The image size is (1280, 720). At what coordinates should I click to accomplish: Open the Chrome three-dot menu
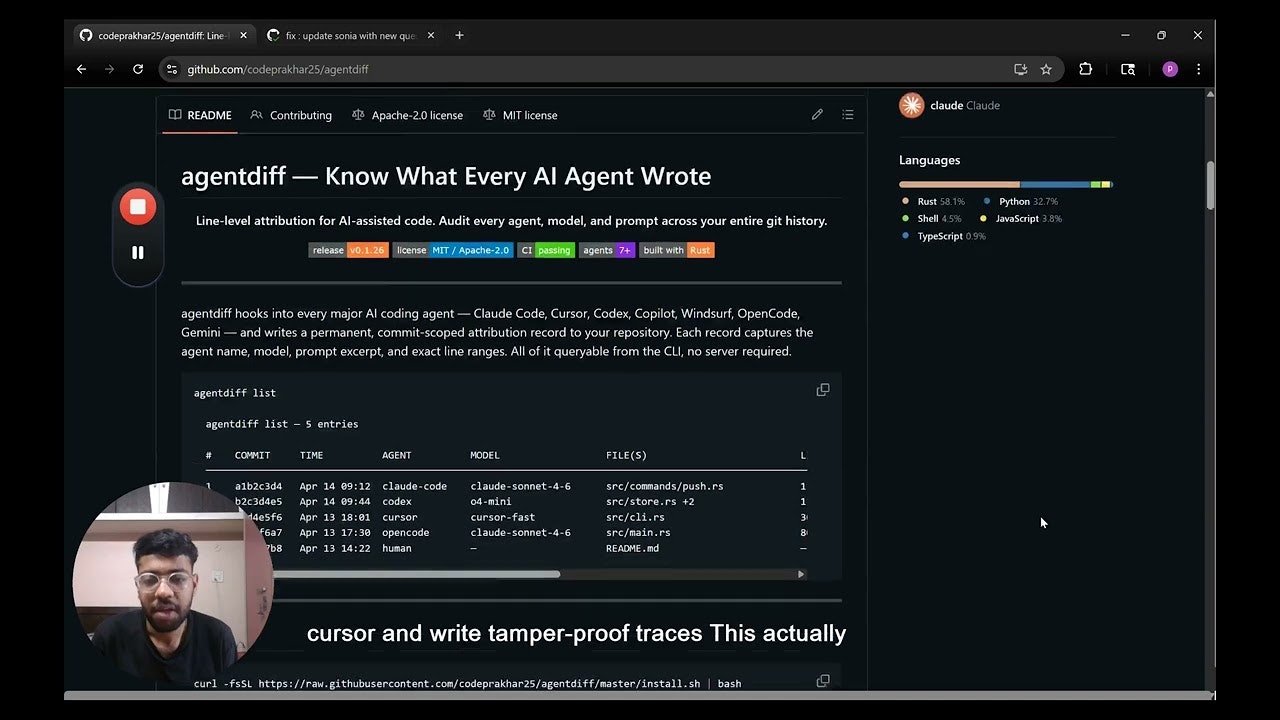click(x=1198, y=69)
